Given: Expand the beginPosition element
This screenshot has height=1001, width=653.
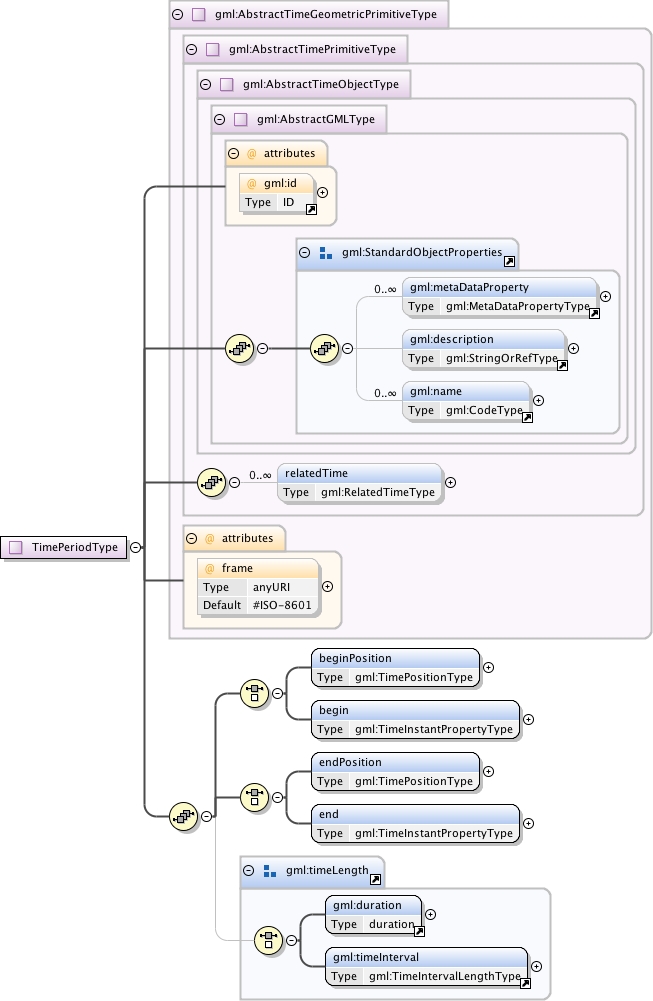Looking at the screenshot, I should pyautogui.click(x=488, y=667).
